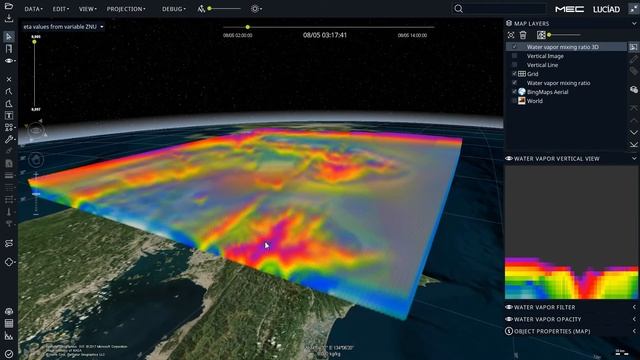Viewport: 640px width, 360px height.
Task: Expand Water Vapor Opacity panel chevron
Action: [634, 319]
